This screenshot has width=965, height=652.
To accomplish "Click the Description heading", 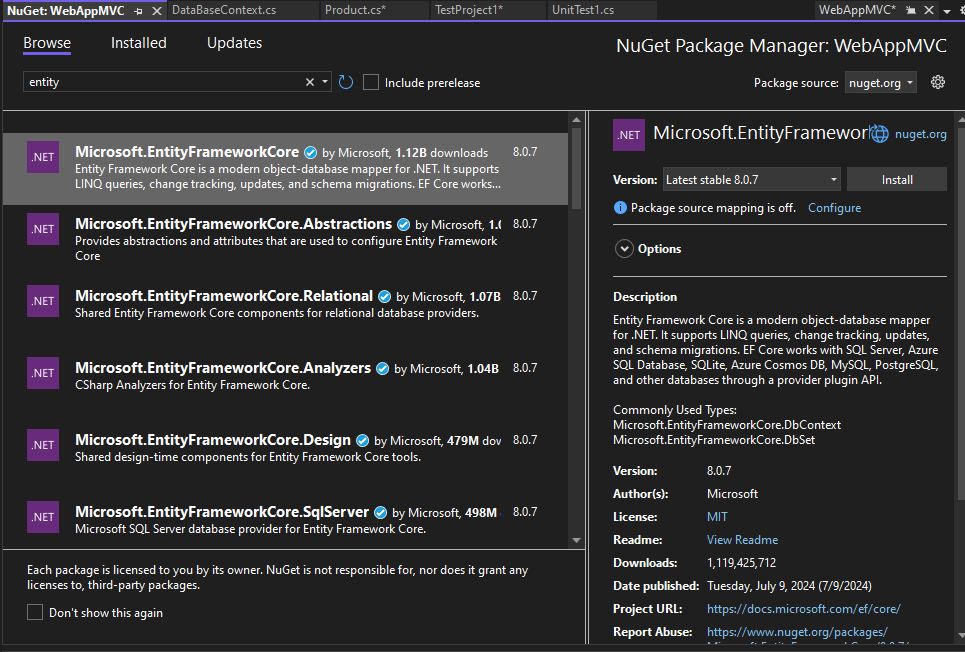I will pyautogui.click(x=645, y=297).
